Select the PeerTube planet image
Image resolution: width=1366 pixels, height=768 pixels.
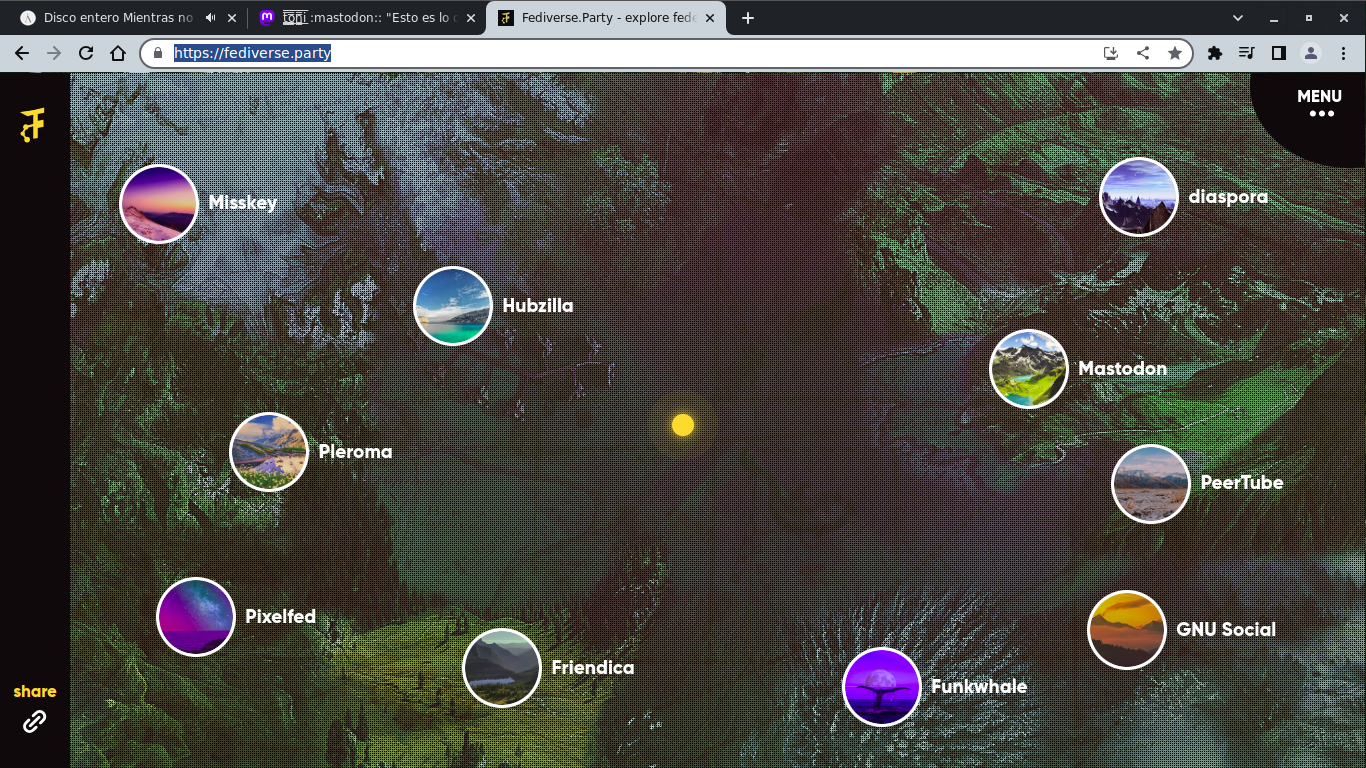pos(1151,484)
